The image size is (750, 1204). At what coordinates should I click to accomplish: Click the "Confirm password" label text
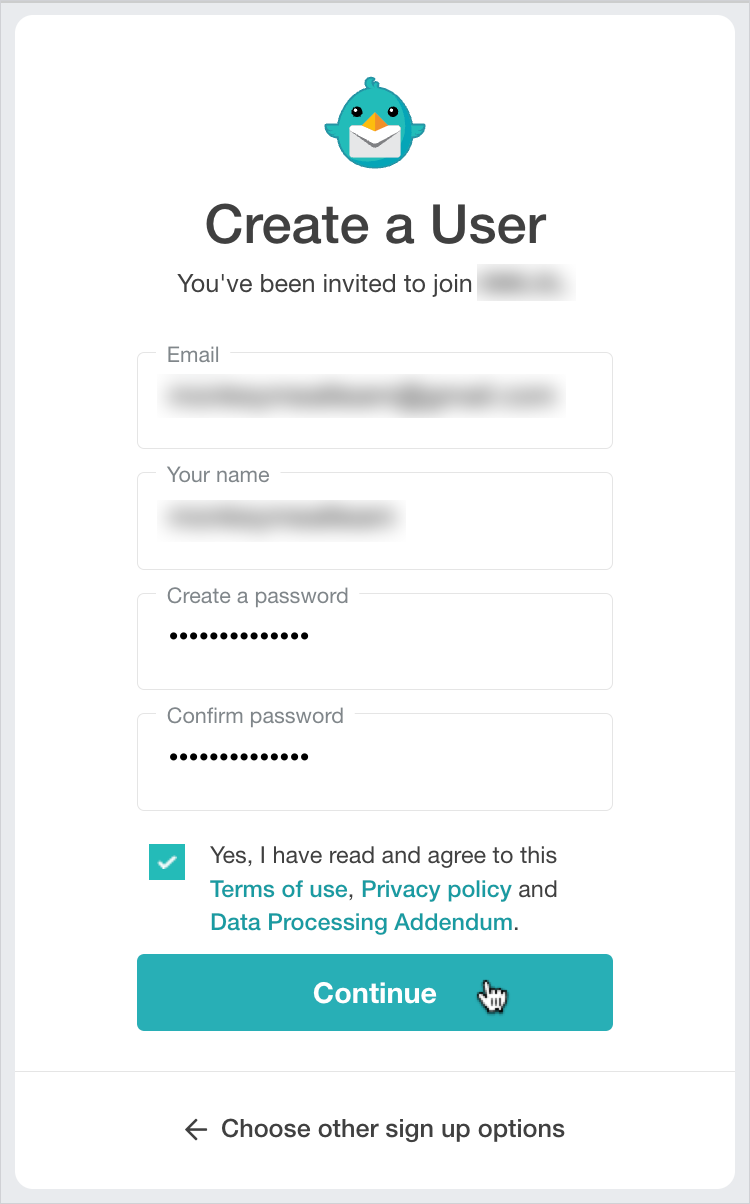click(x=255, y=716)
